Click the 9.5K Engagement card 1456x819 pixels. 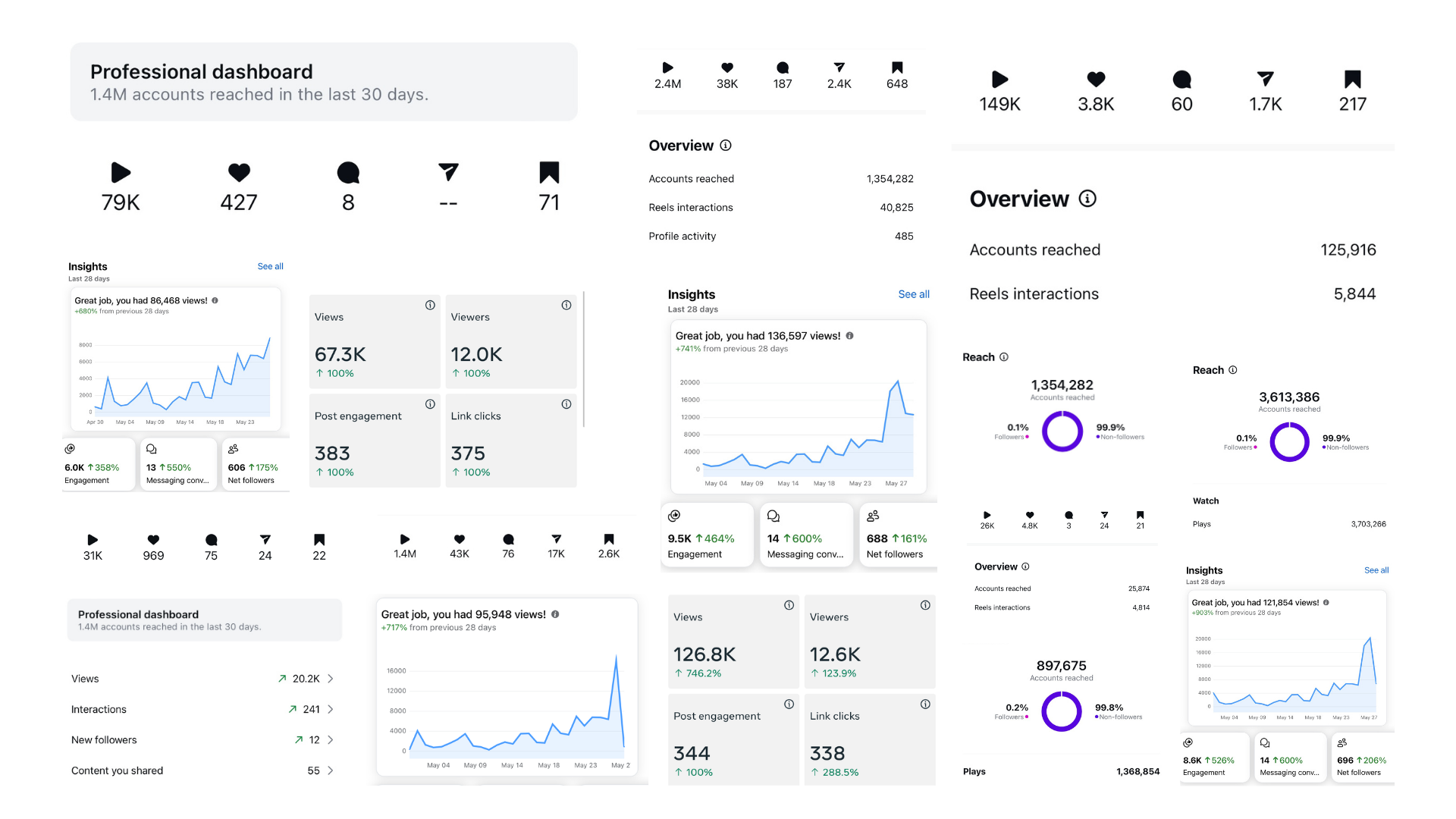(707, 535)
